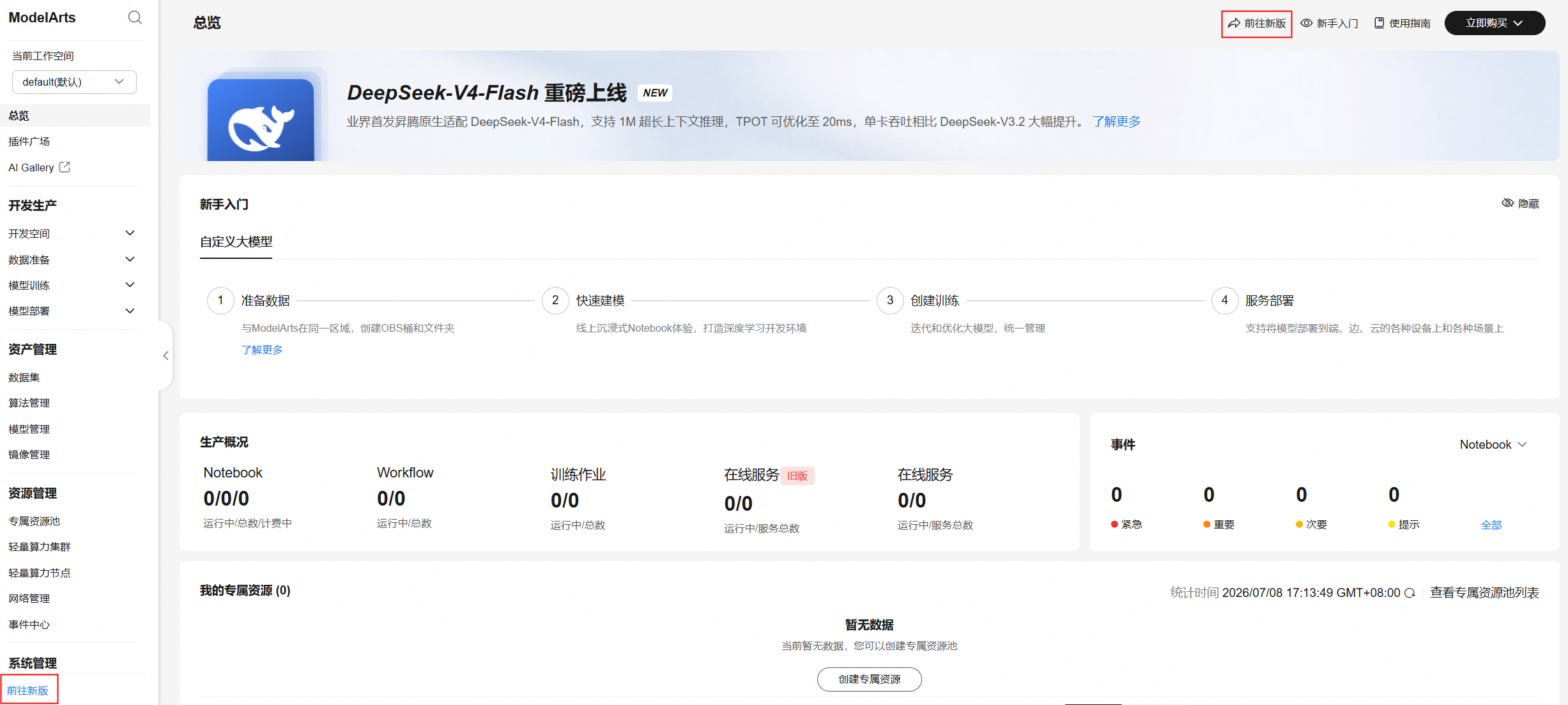This screenshot has width=1568, height=705.
Task: Click Notebook count 0/0/0
Action: [226, 499]
